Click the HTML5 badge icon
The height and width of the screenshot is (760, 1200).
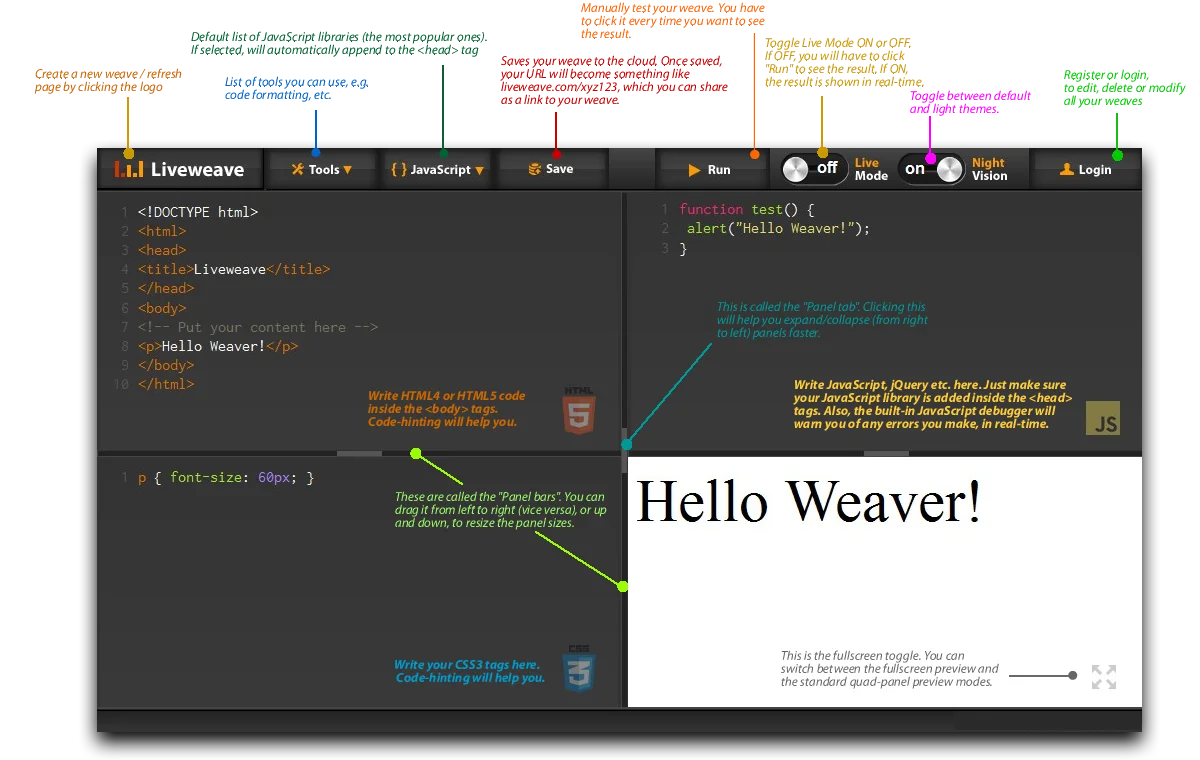(579, 409)
